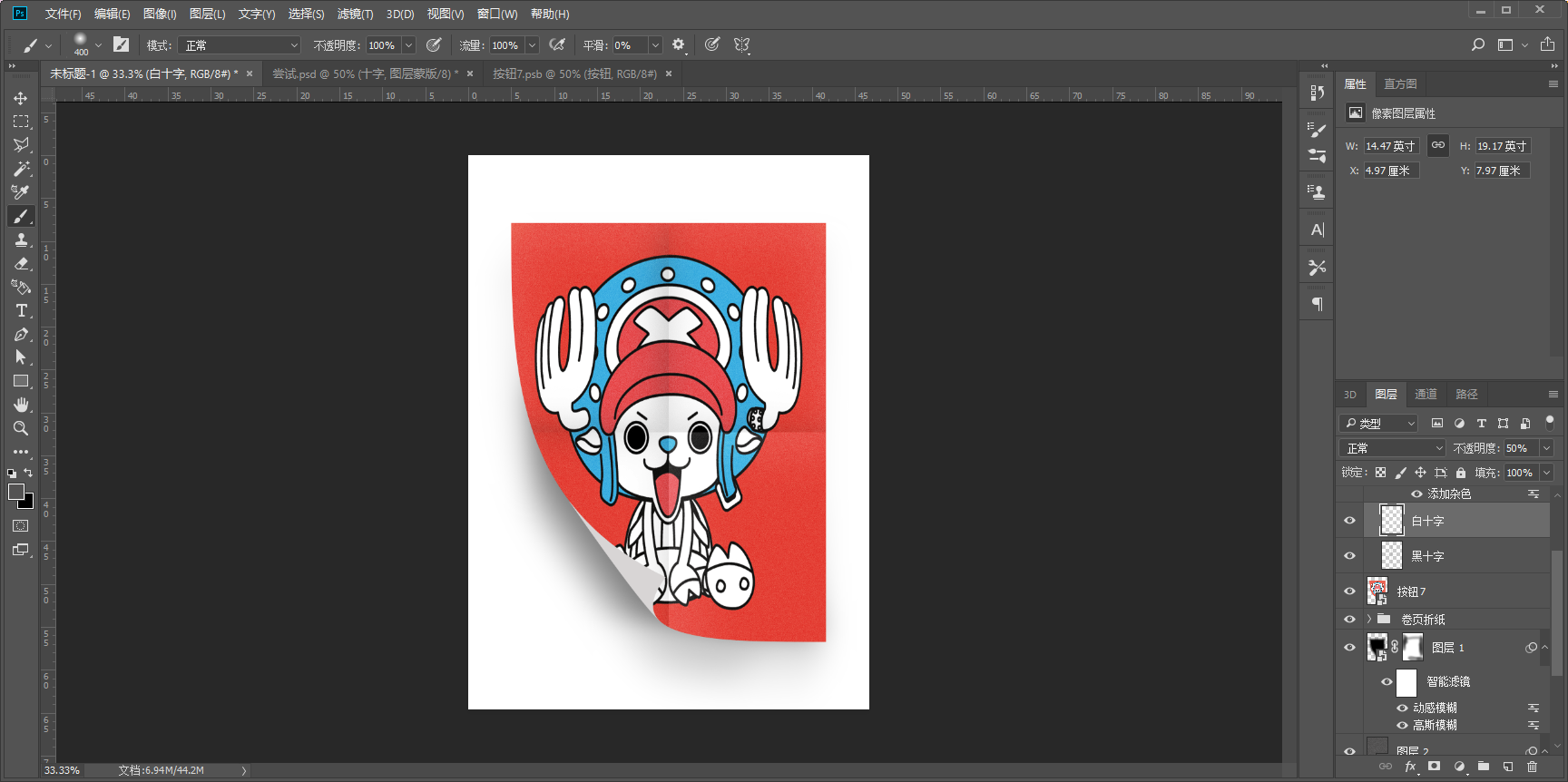Select the Rectangular Marquee tool

(x=21, y=122)
